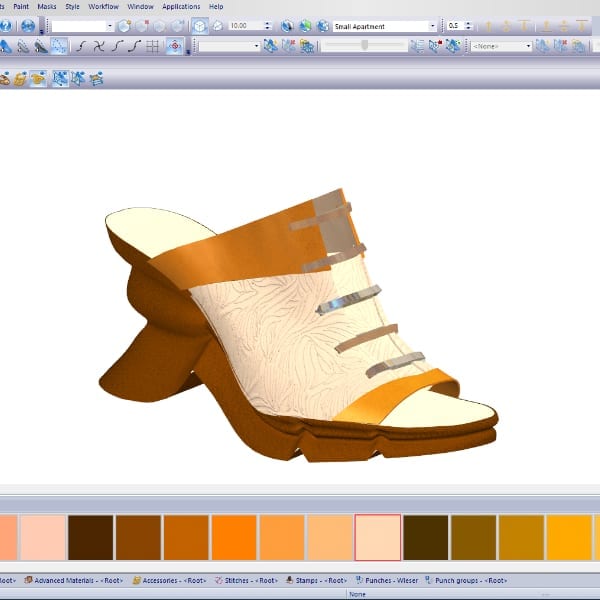
Task: Click the blue globe icon beside Help button
Action: pos(28,25)
